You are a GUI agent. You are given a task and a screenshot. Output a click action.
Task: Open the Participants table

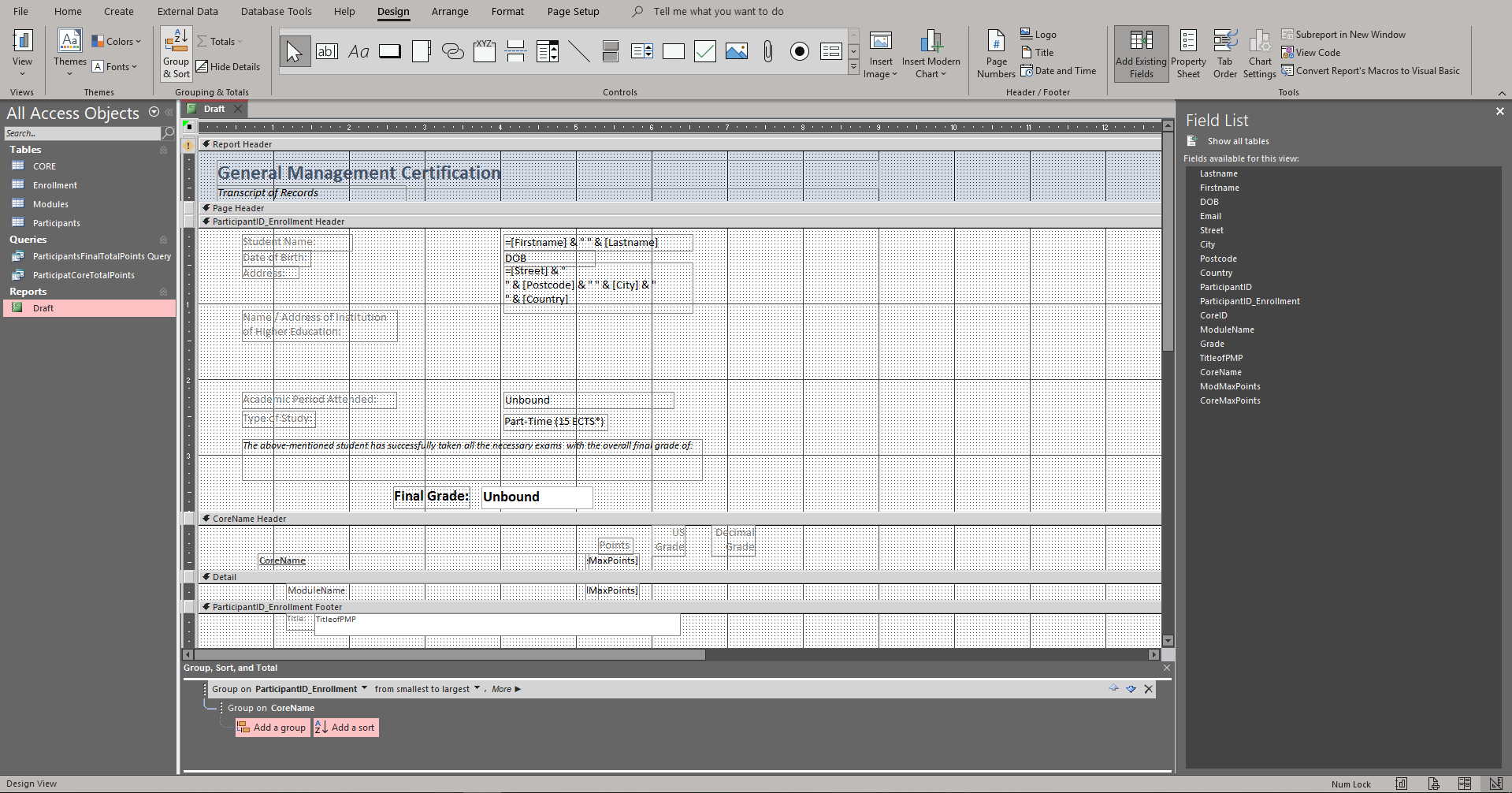point(57,223)
